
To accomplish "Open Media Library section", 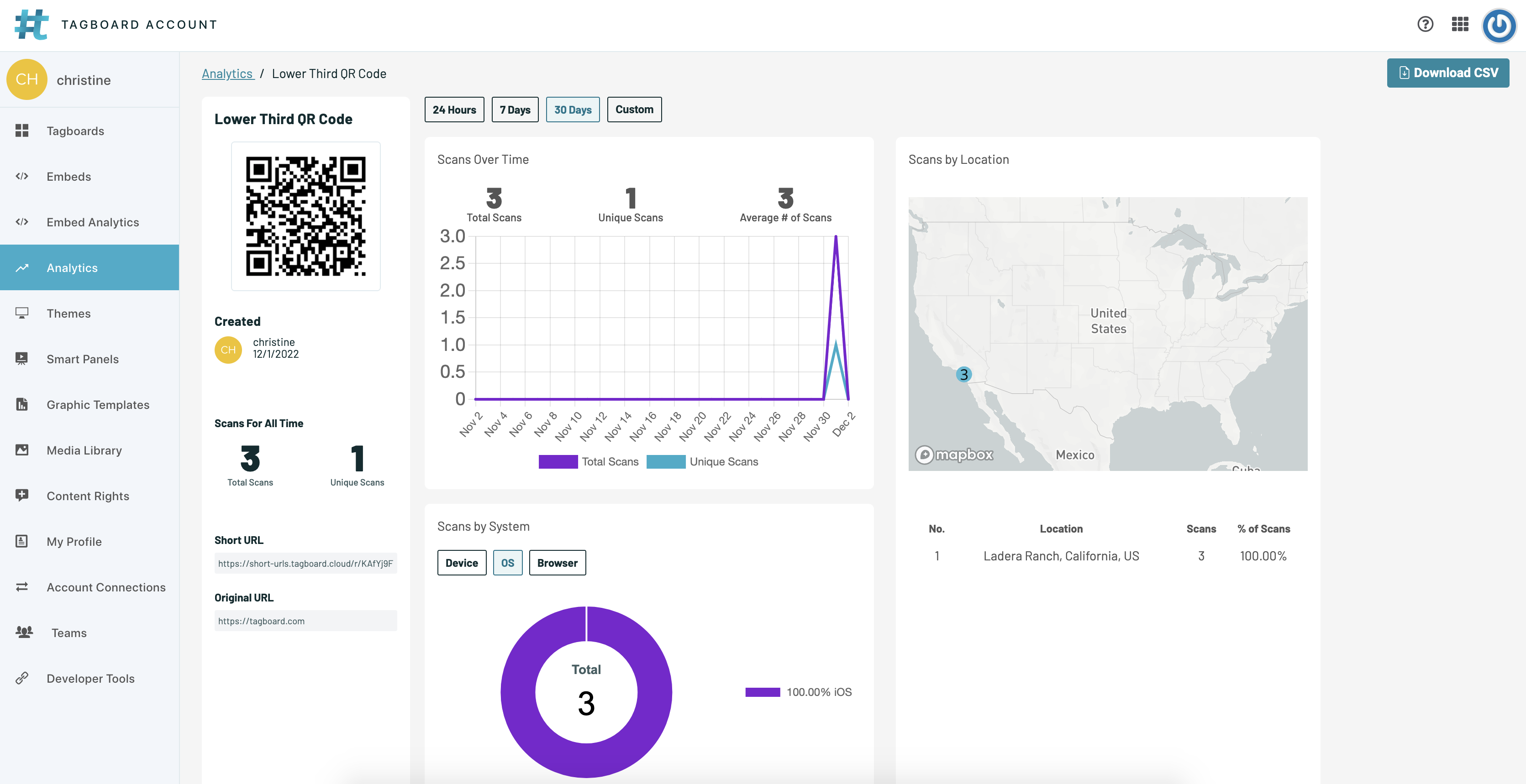I will (89, 450).
